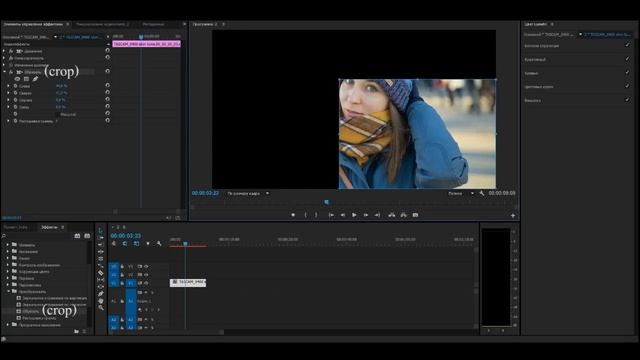Click the Left crop percentage value
This screenshot has height=360, width=640.
click(x=61, y=86)
